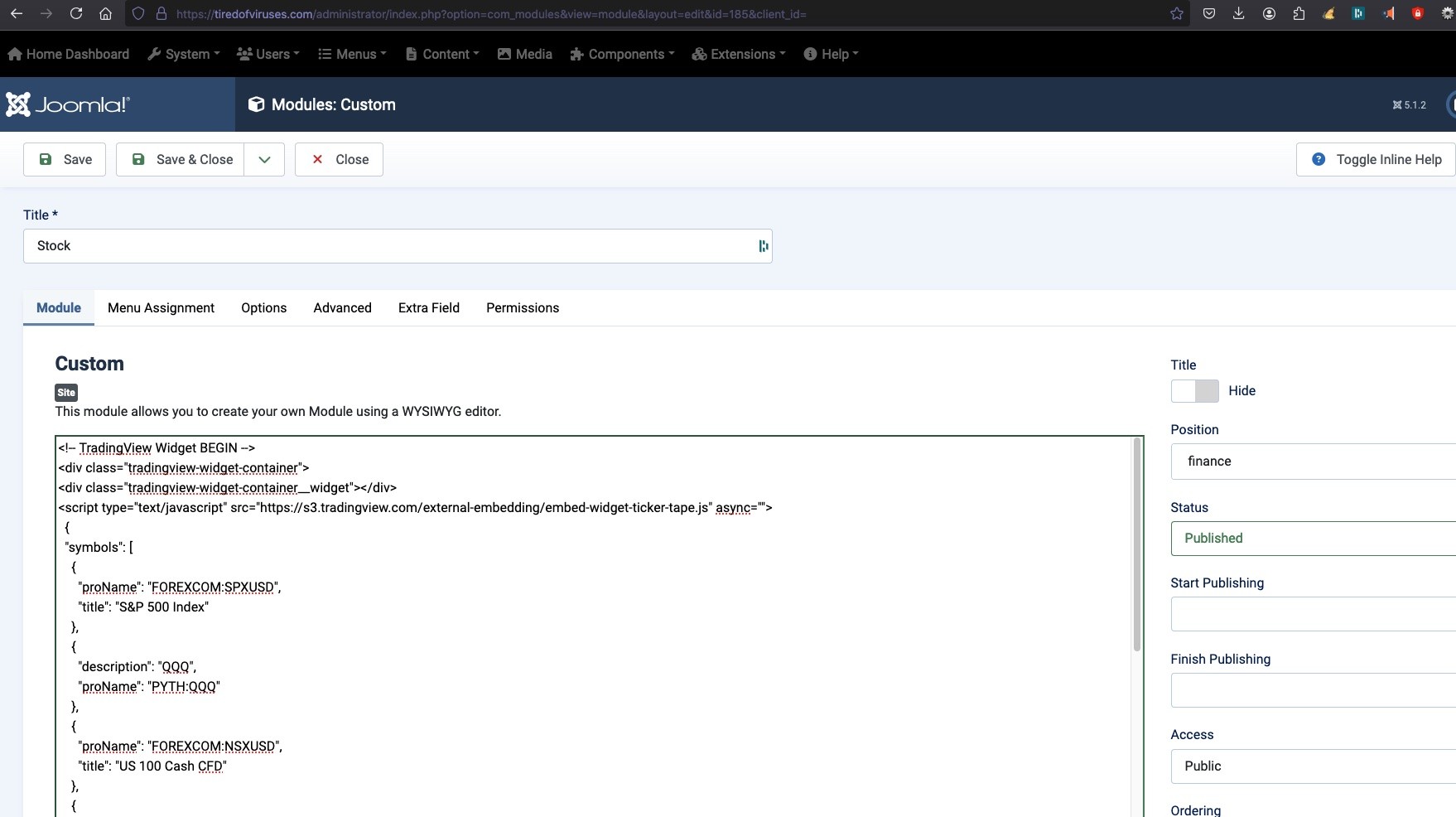This screenshot has width=1456, height=817.
Task: Switch to the Permissions tab
Action: pos(523,308)
